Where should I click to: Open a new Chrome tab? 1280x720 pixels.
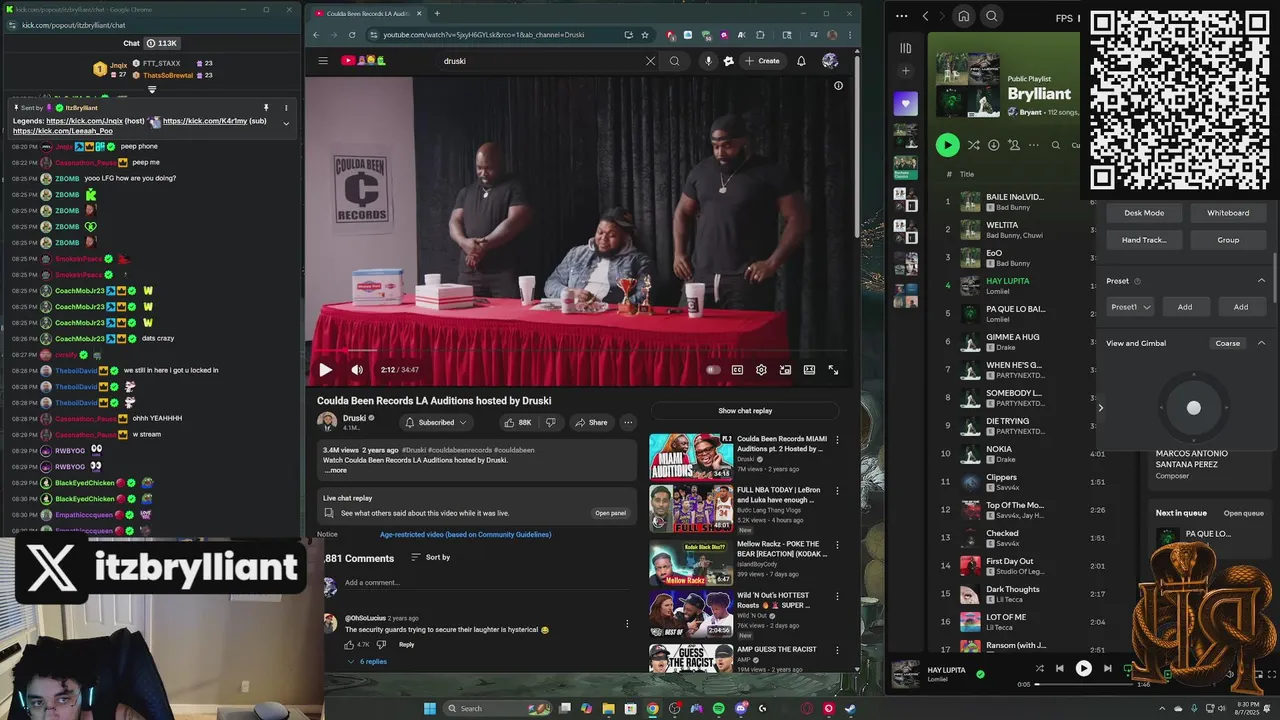click(437, 13)
